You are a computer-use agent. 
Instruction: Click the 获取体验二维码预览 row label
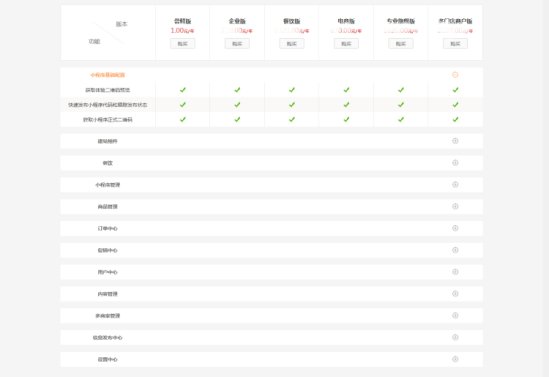(x=107, y=90)
